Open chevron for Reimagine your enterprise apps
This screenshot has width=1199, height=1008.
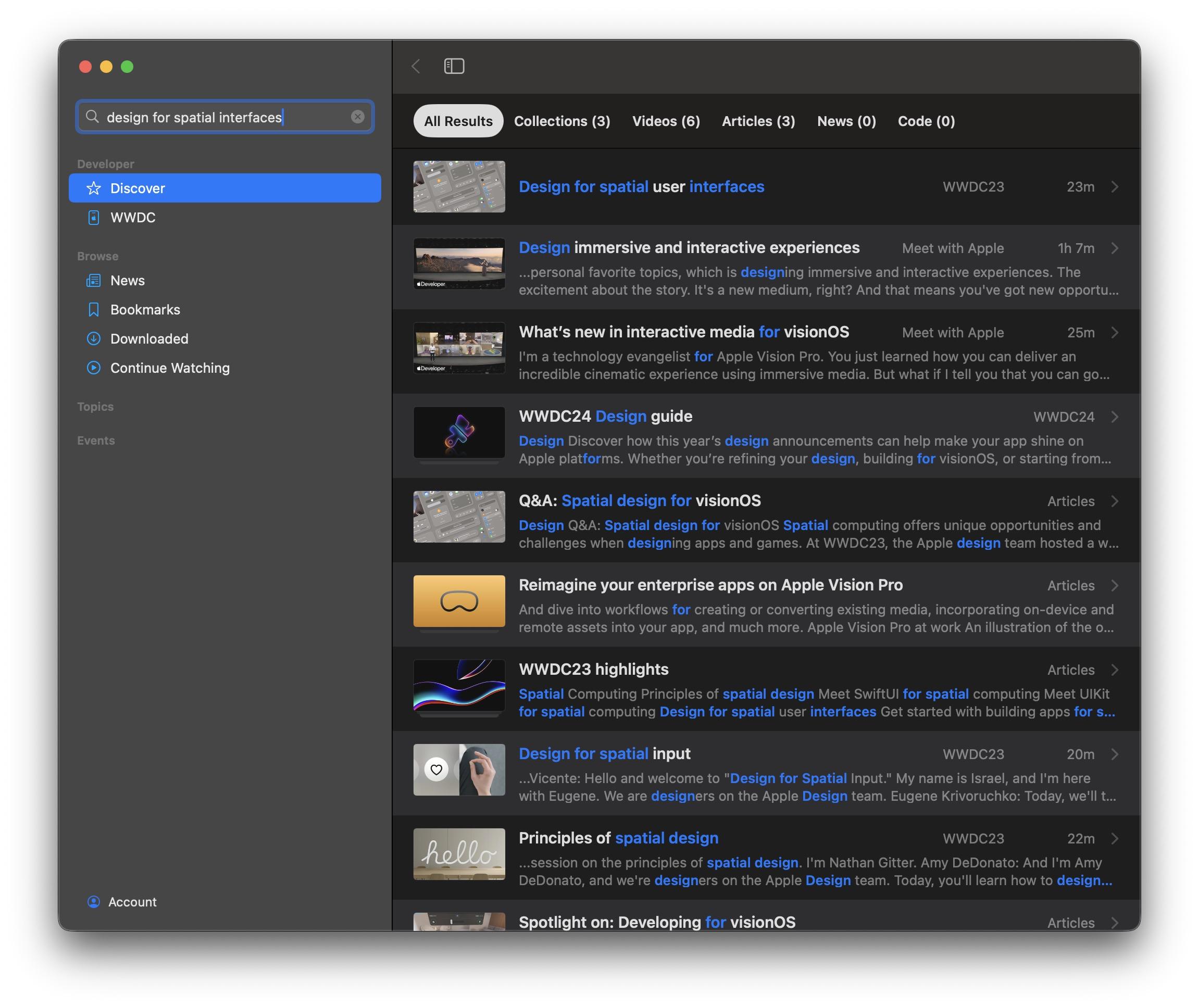coord(1115,585)
